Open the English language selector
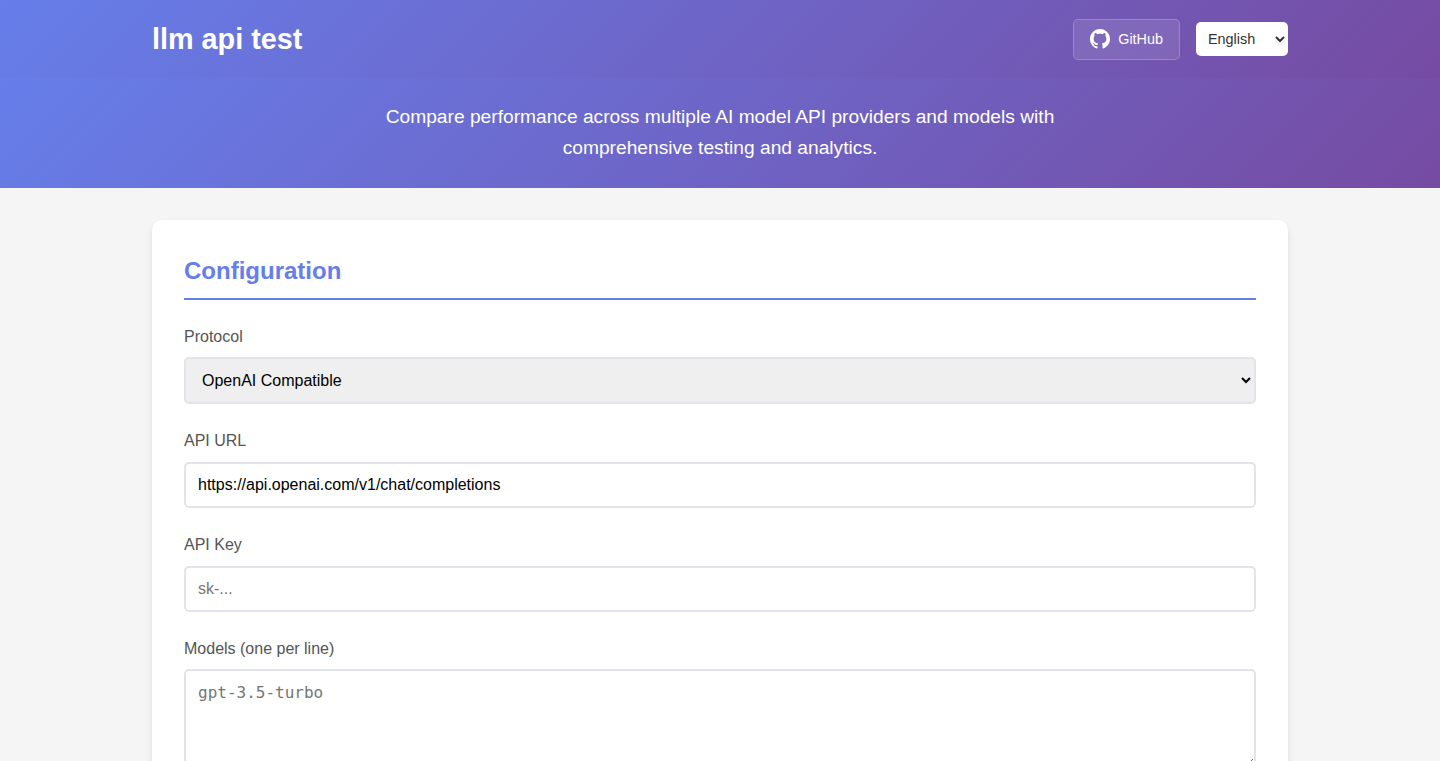The image size is (1440, 761). click(x=1242, y=39)
